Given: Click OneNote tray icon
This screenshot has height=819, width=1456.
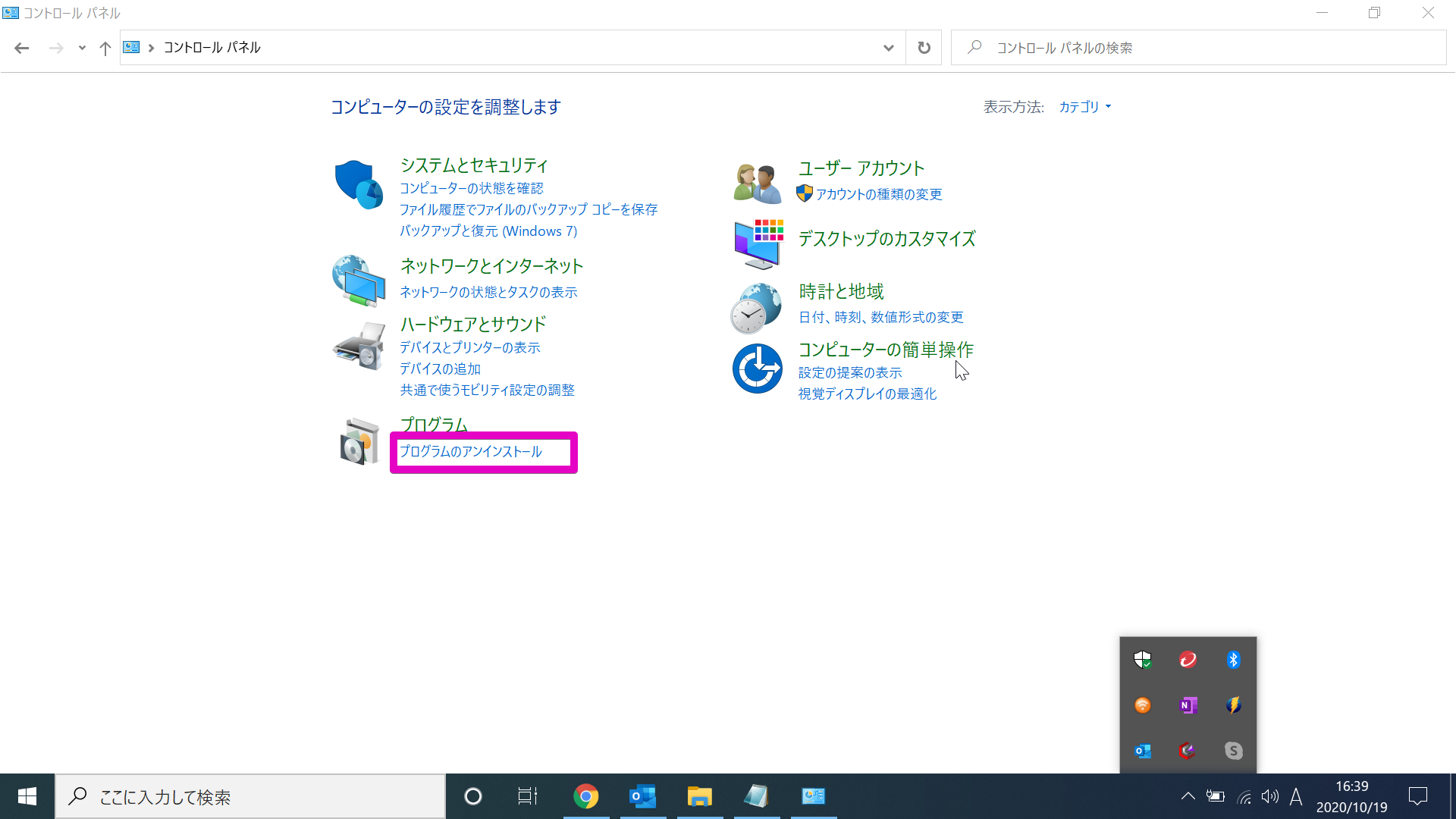Looking at the screenshot, I should (x=1188, y=705).
